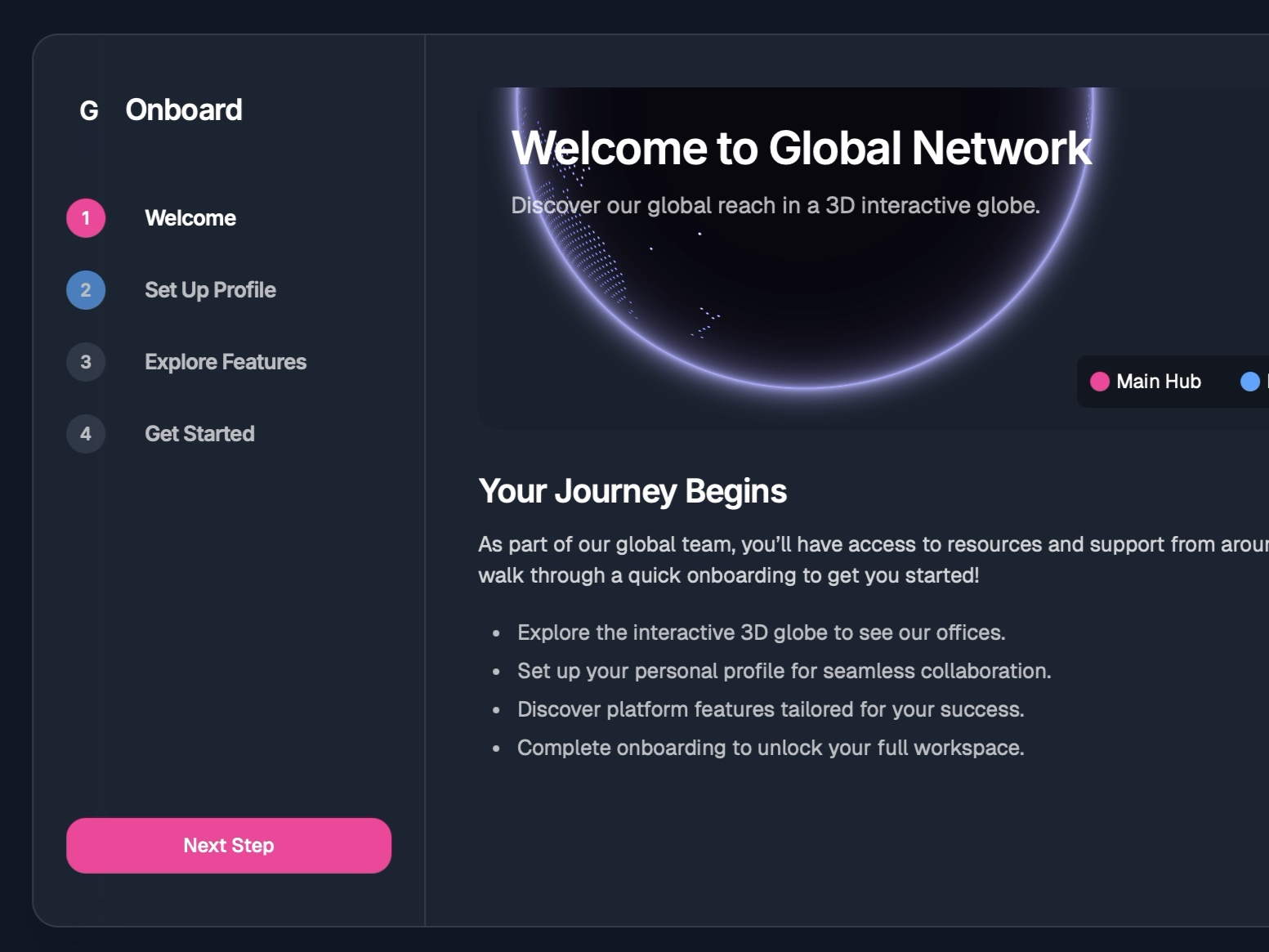Click the G logo icon
This screenshot has height=952, width=1269.
point(87,110)
